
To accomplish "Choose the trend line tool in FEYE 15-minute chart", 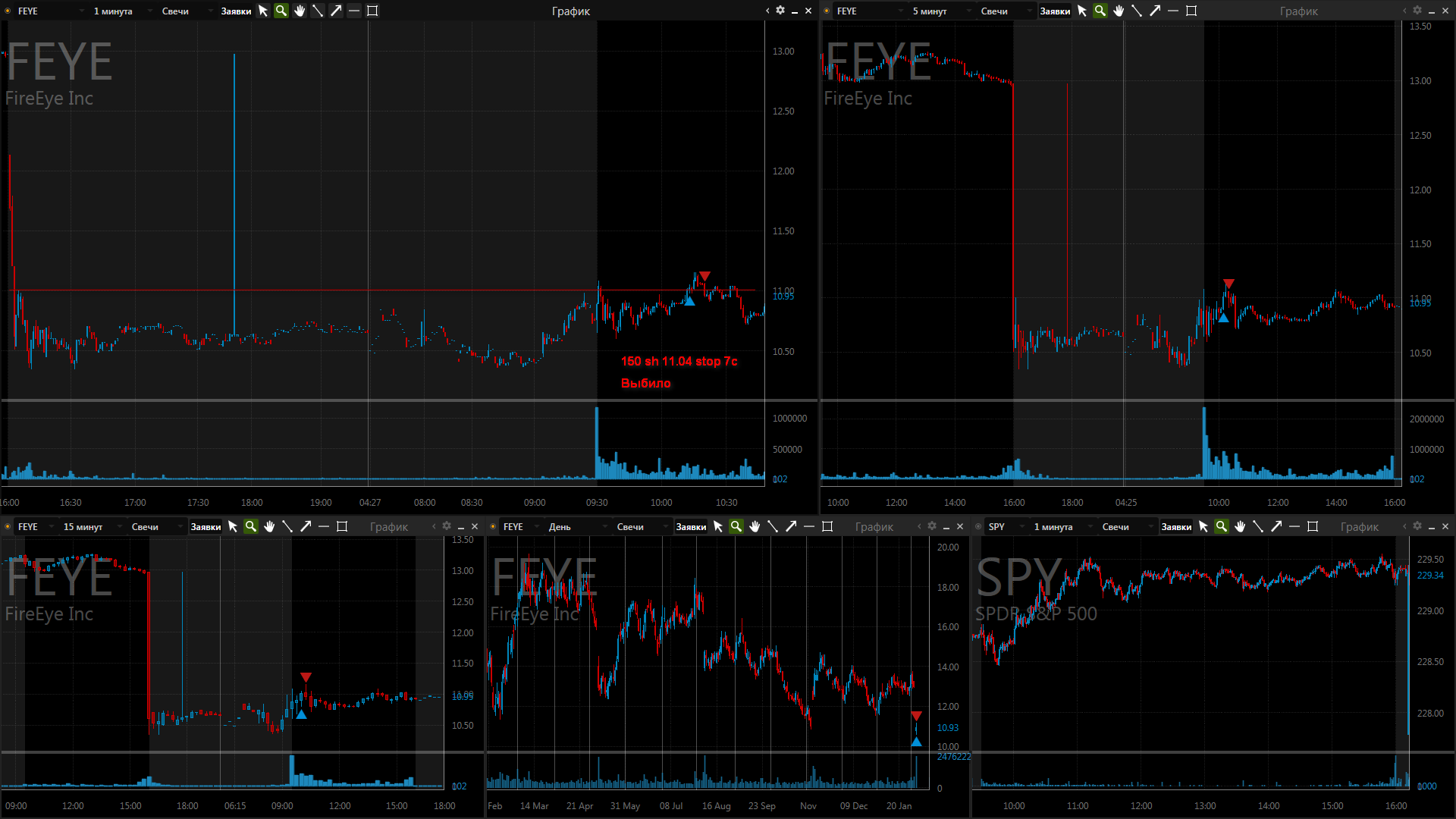I will coord(287,526).
